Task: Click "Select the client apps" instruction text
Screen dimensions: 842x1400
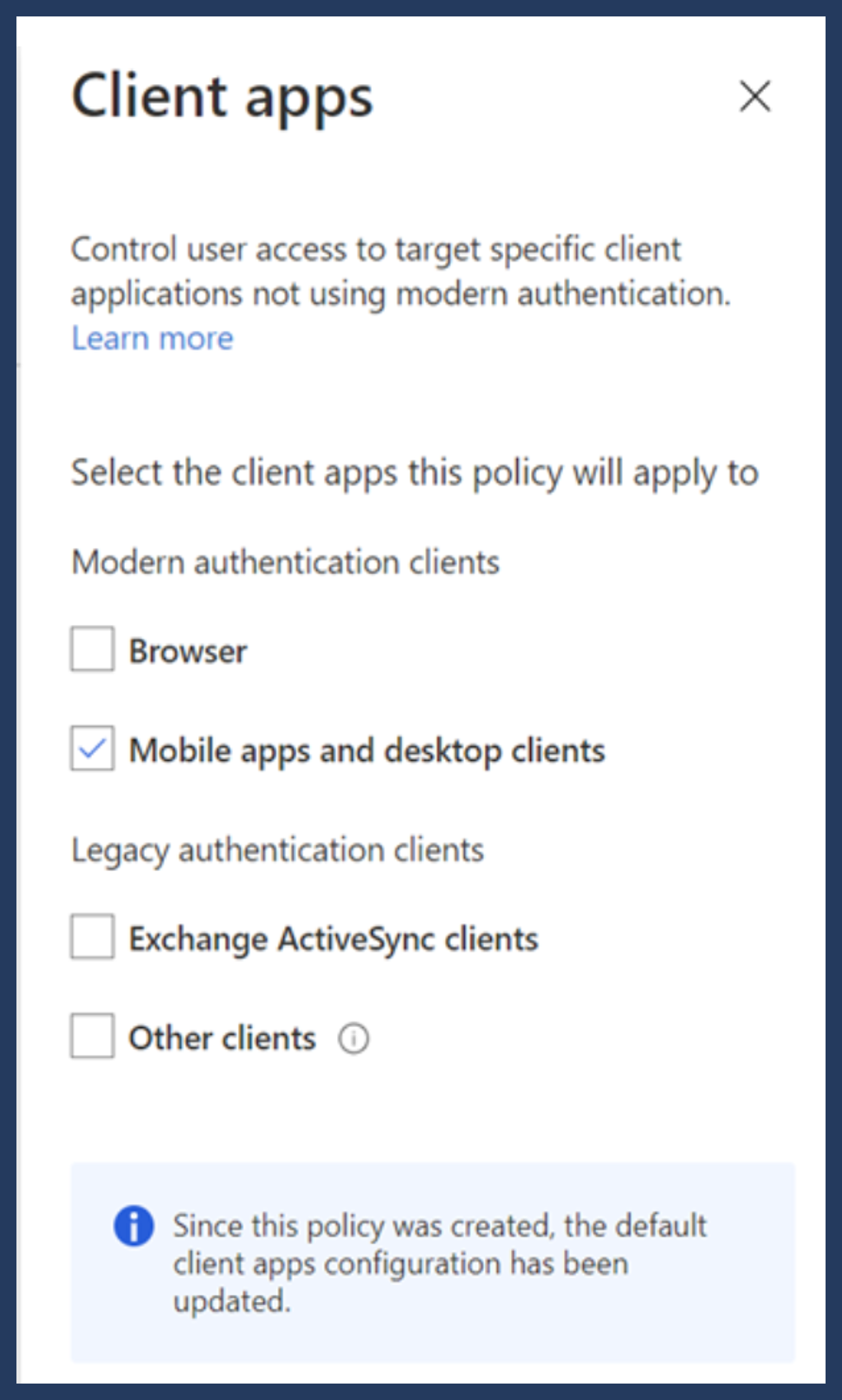Action: [x=415, y=474]
